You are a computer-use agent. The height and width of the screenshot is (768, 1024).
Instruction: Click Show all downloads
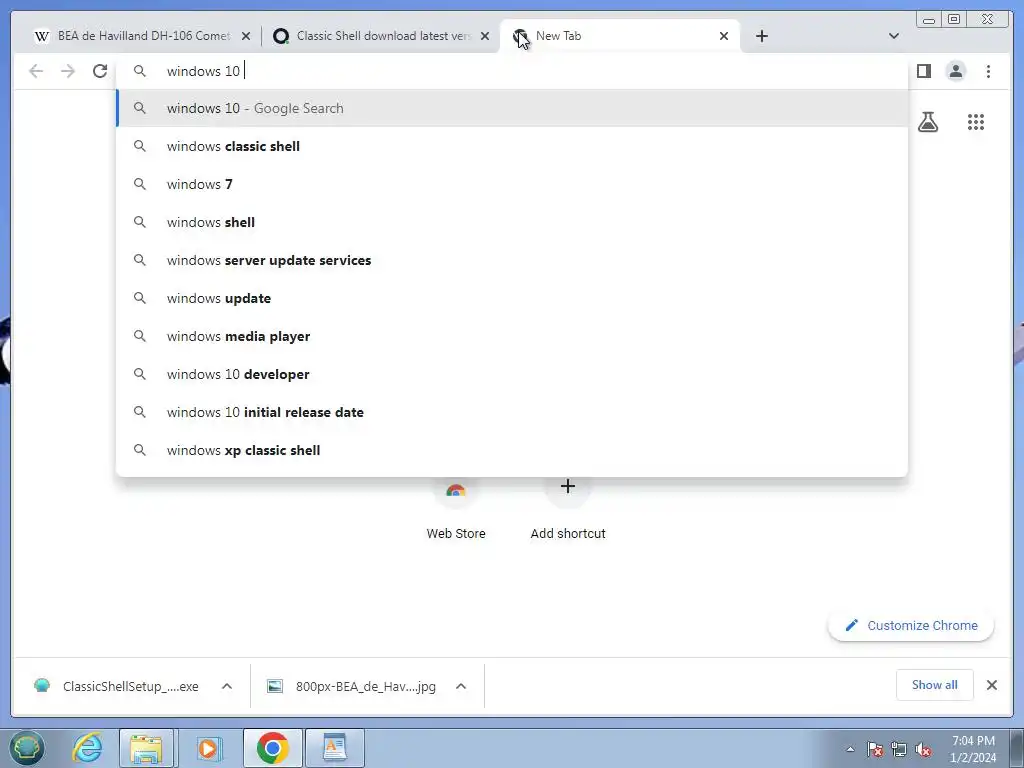coord(935,685)
